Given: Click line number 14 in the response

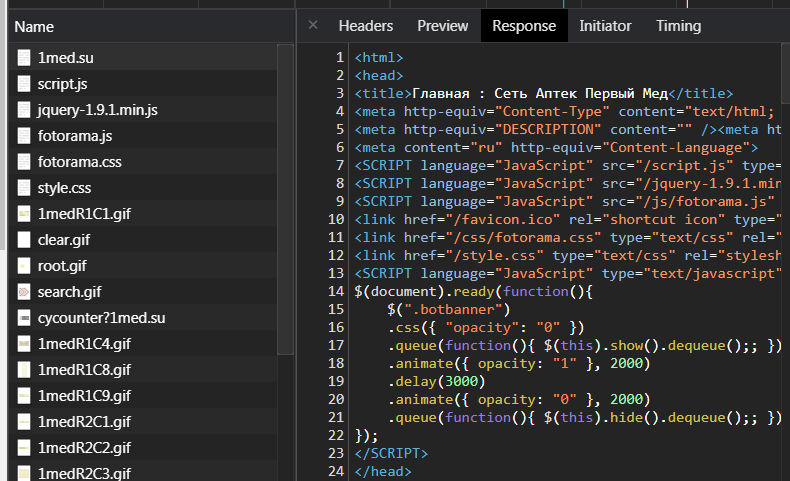Looking at the screenshot, I should (x=336, y=290).
